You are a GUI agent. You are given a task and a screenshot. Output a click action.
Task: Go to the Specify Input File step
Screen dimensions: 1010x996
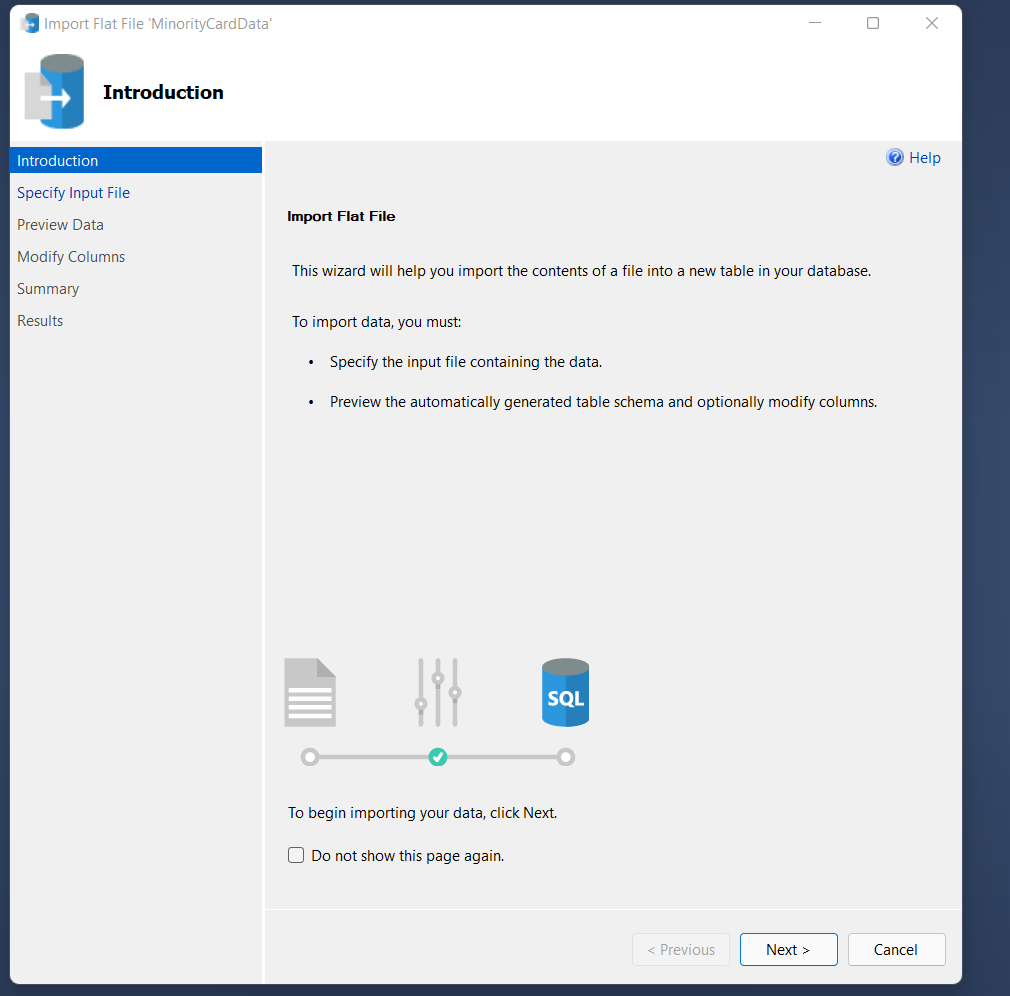74,193
